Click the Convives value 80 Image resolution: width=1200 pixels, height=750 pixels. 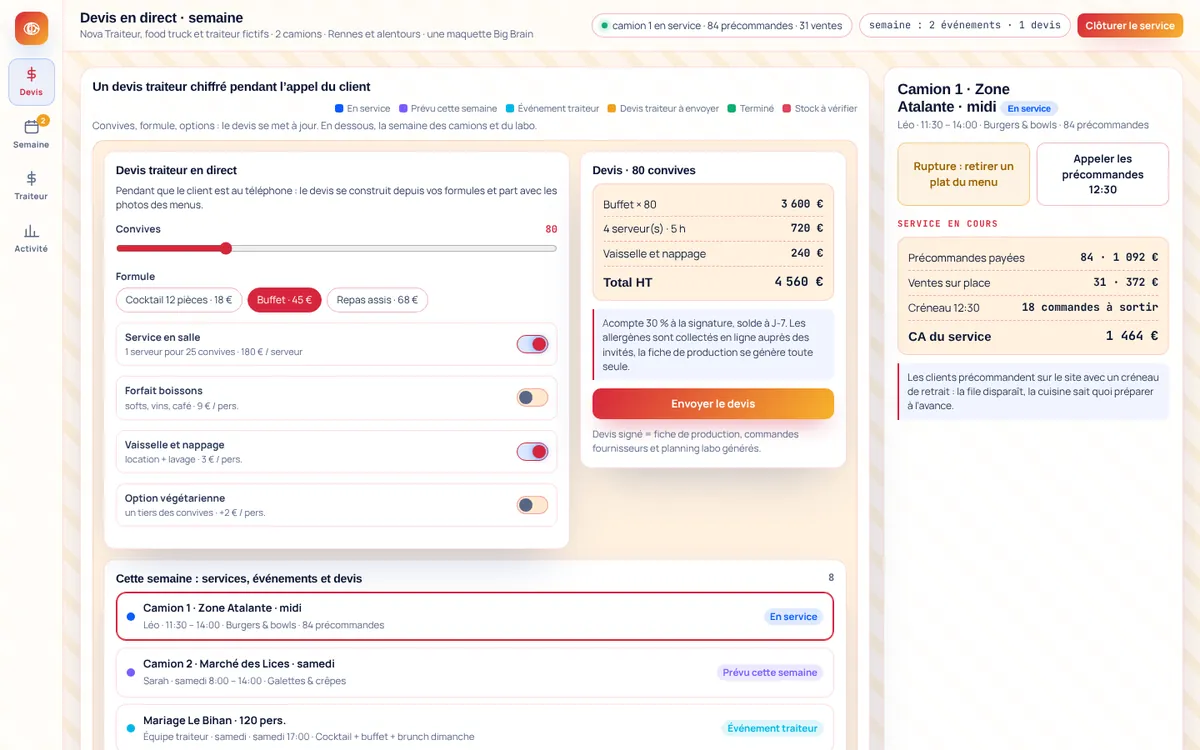(551, 229)
